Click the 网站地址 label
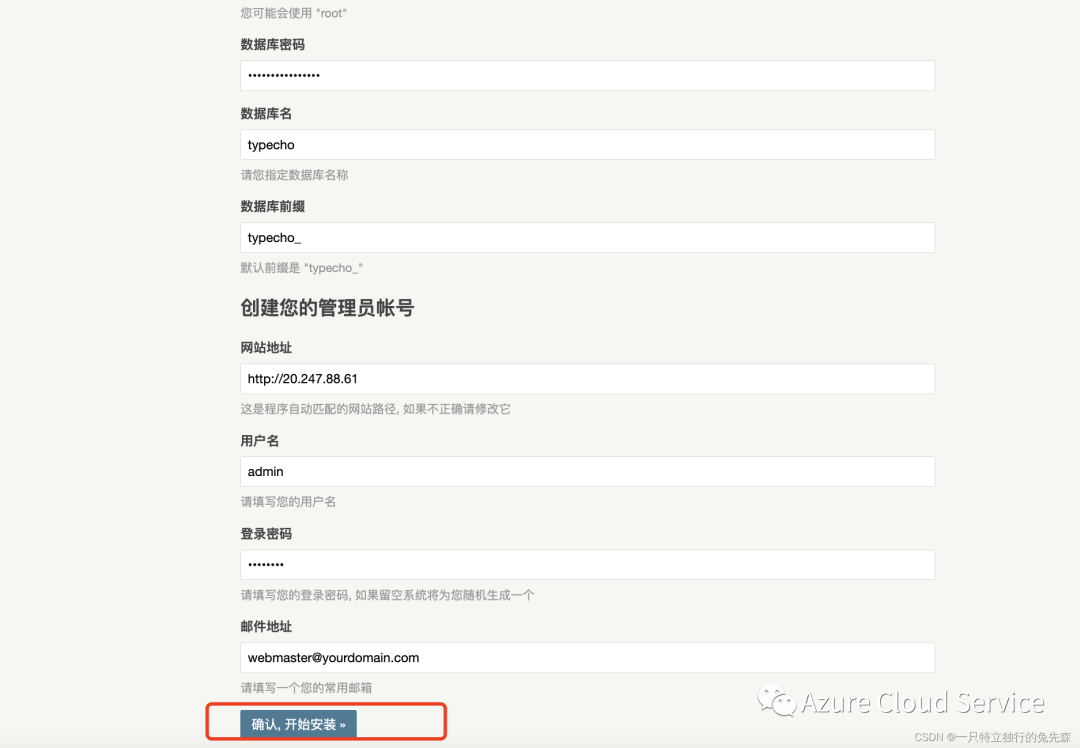This screenshot has height=748, width=1080. click(x=266, y=348)
